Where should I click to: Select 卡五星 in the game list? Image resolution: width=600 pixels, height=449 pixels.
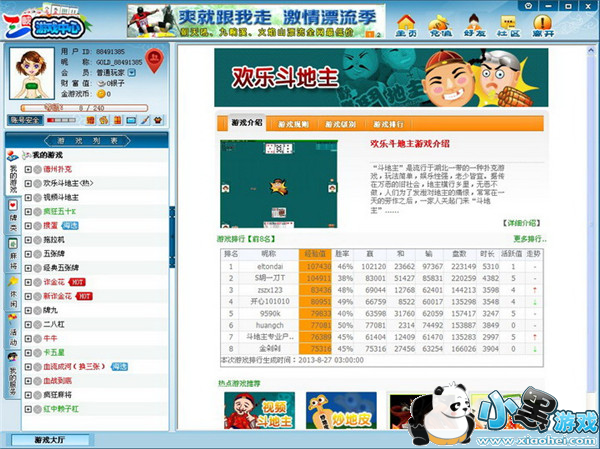tap(54, 353)
